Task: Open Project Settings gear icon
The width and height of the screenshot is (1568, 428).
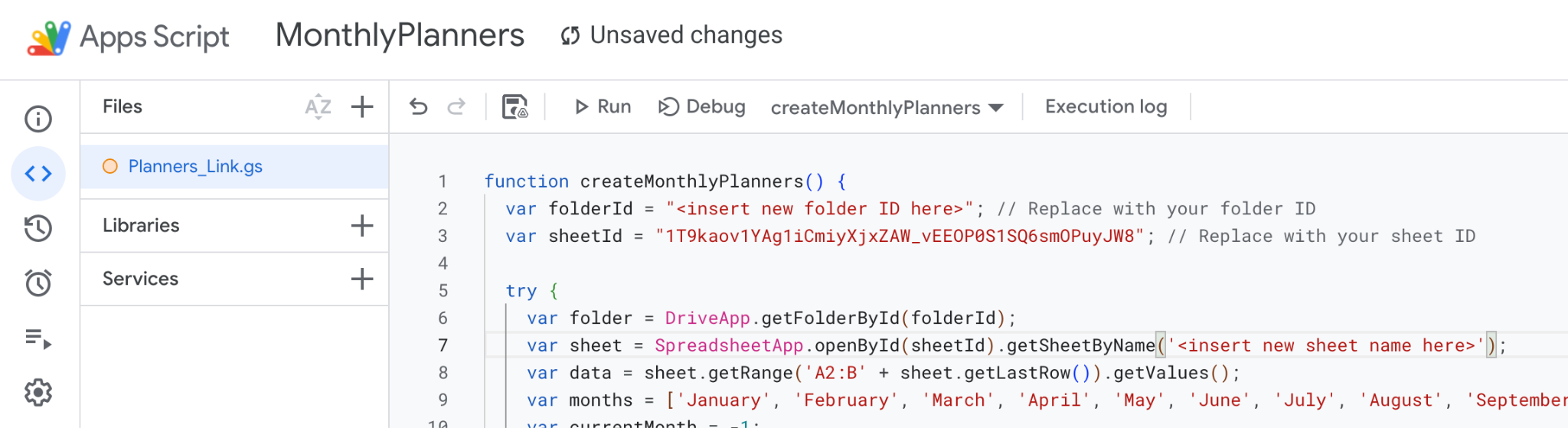Action: 38,393
